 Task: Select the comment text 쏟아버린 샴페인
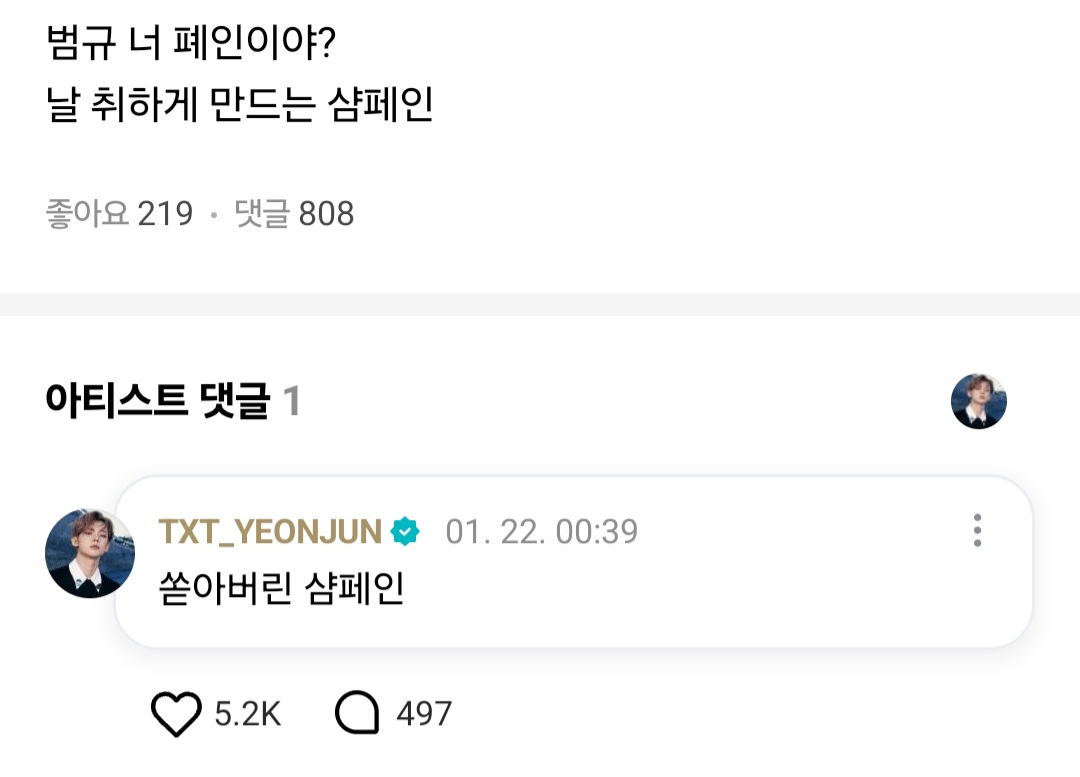[x=281, y=590]
